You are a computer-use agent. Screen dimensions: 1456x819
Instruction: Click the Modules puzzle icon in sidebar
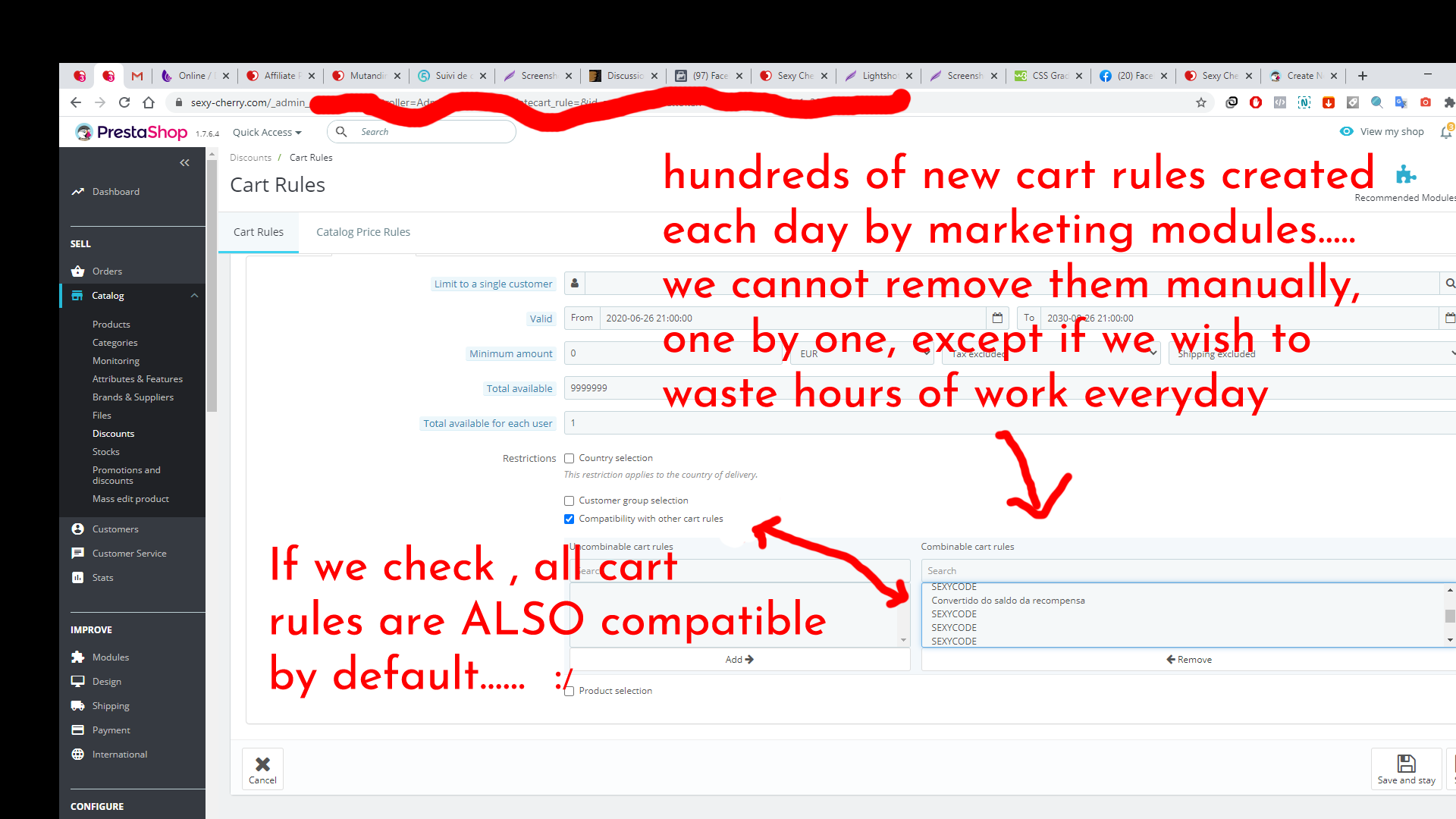tap(78, 657)
